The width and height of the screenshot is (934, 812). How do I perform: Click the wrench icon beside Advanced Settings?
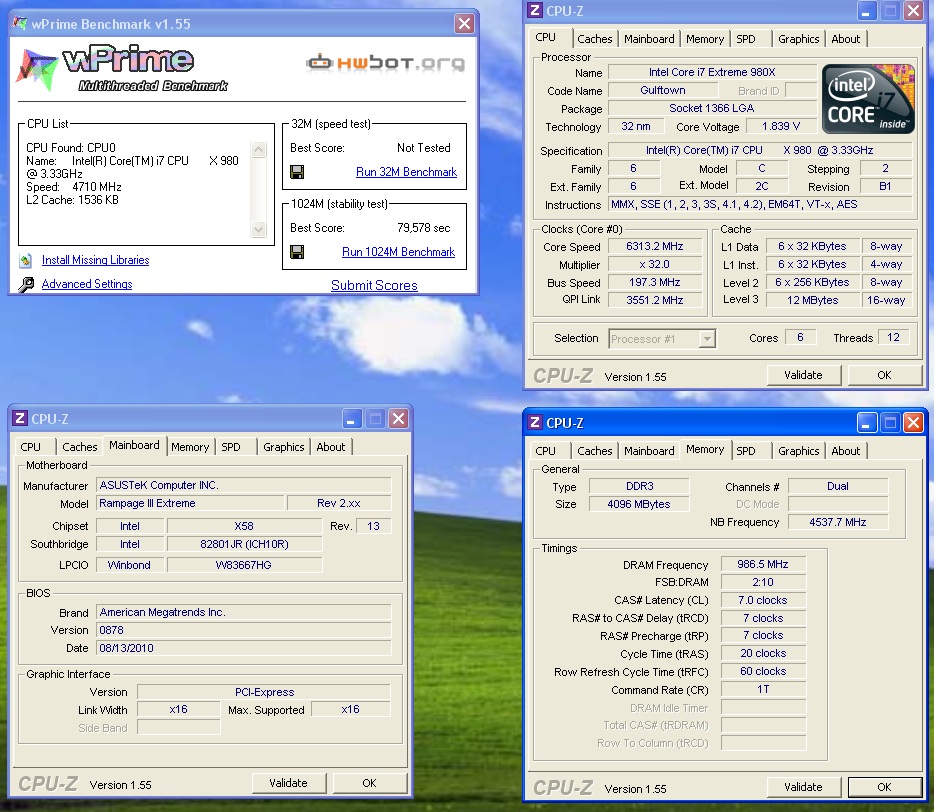pos(26,285)
